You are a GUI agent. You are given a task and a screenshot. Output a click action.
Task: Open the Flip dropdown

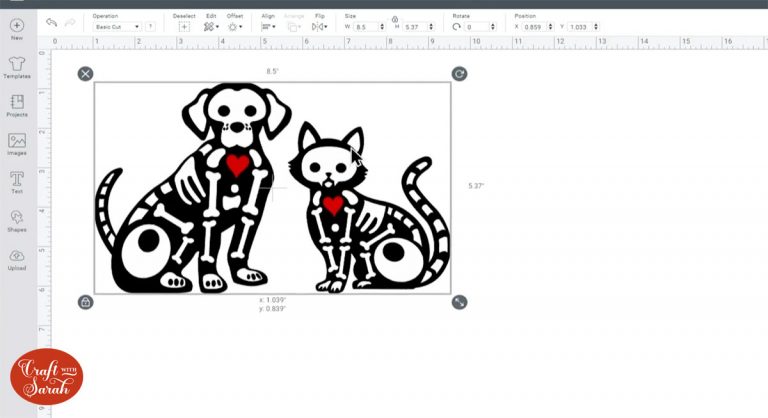(319, 27)
